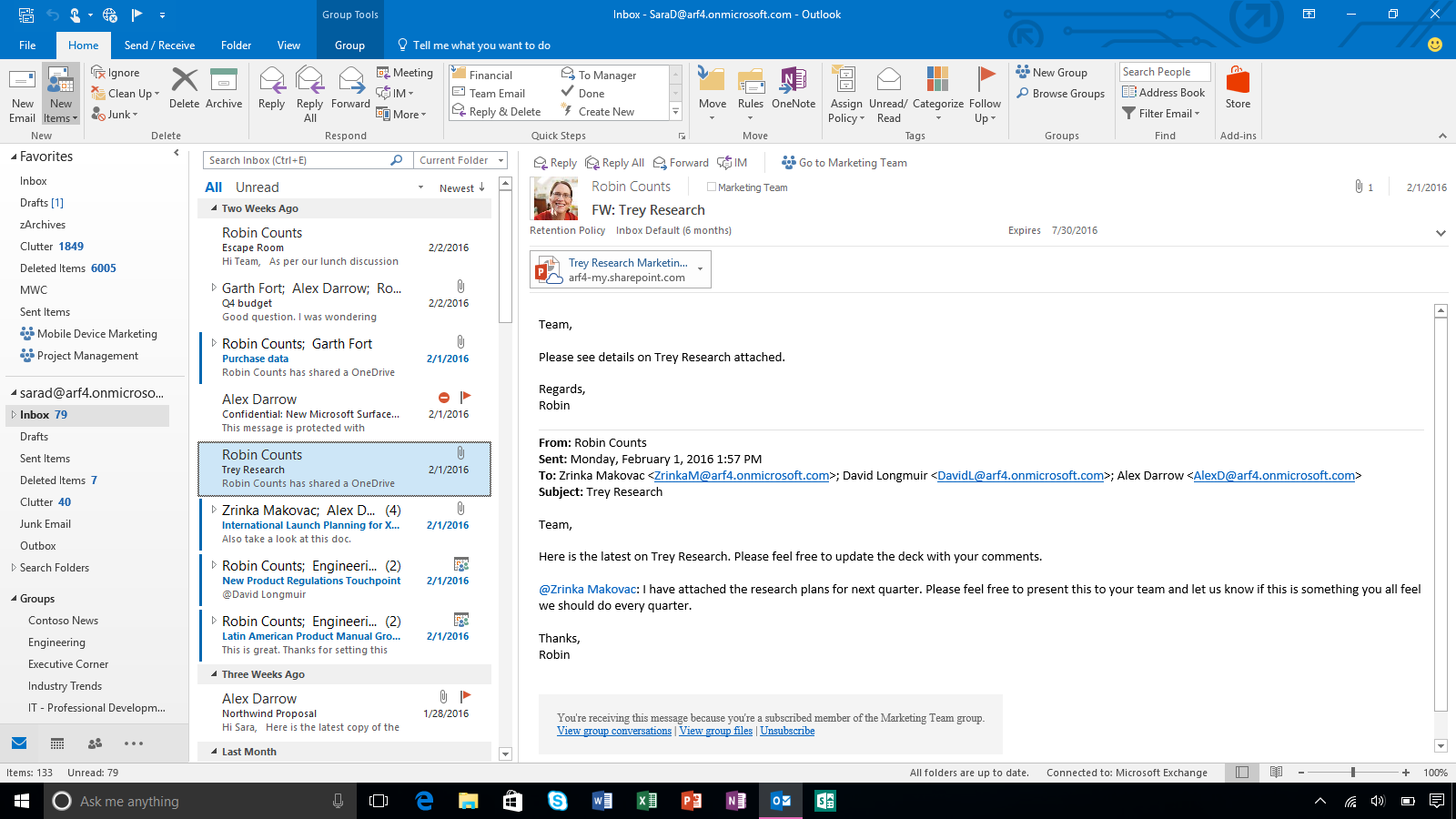Viewport: 1456px width, 819px height.
Task: Switch to Calendar view in navigation bar
Action: 57,743
